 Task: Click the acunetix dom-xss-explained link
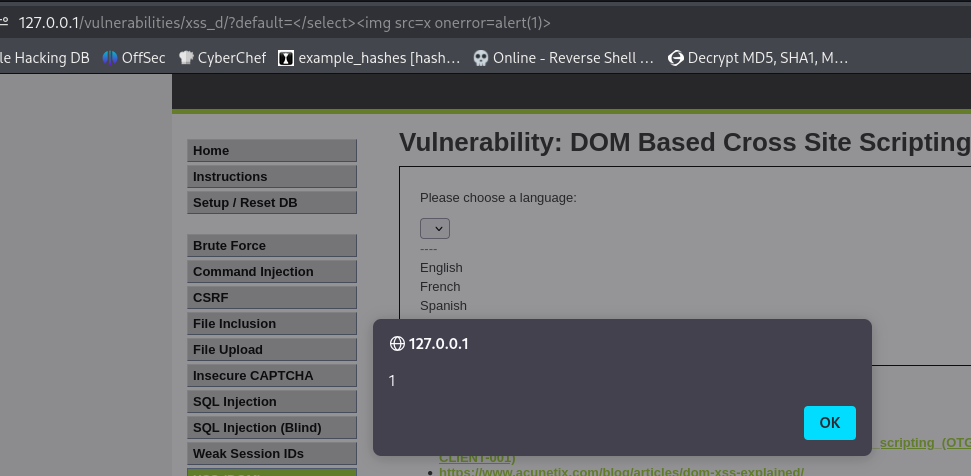coord(621,470)
